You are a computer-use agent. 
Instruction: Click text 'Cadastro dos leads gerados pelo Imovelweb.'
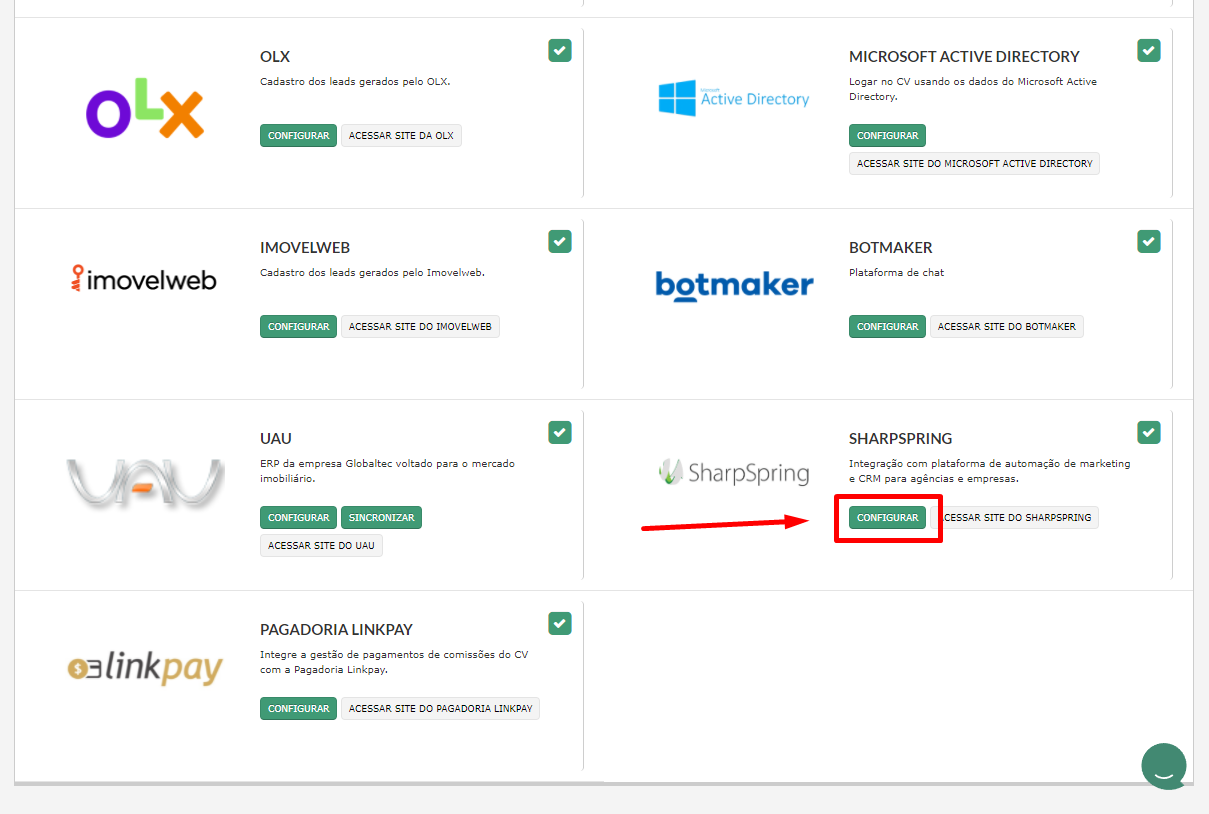click(x=372, y=273)
